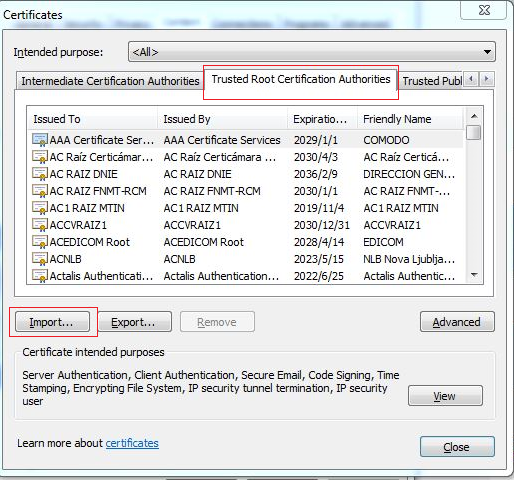Screen dimensions: 514x480
Task: Close the Certificates window with X
Action: coord(484,10)
